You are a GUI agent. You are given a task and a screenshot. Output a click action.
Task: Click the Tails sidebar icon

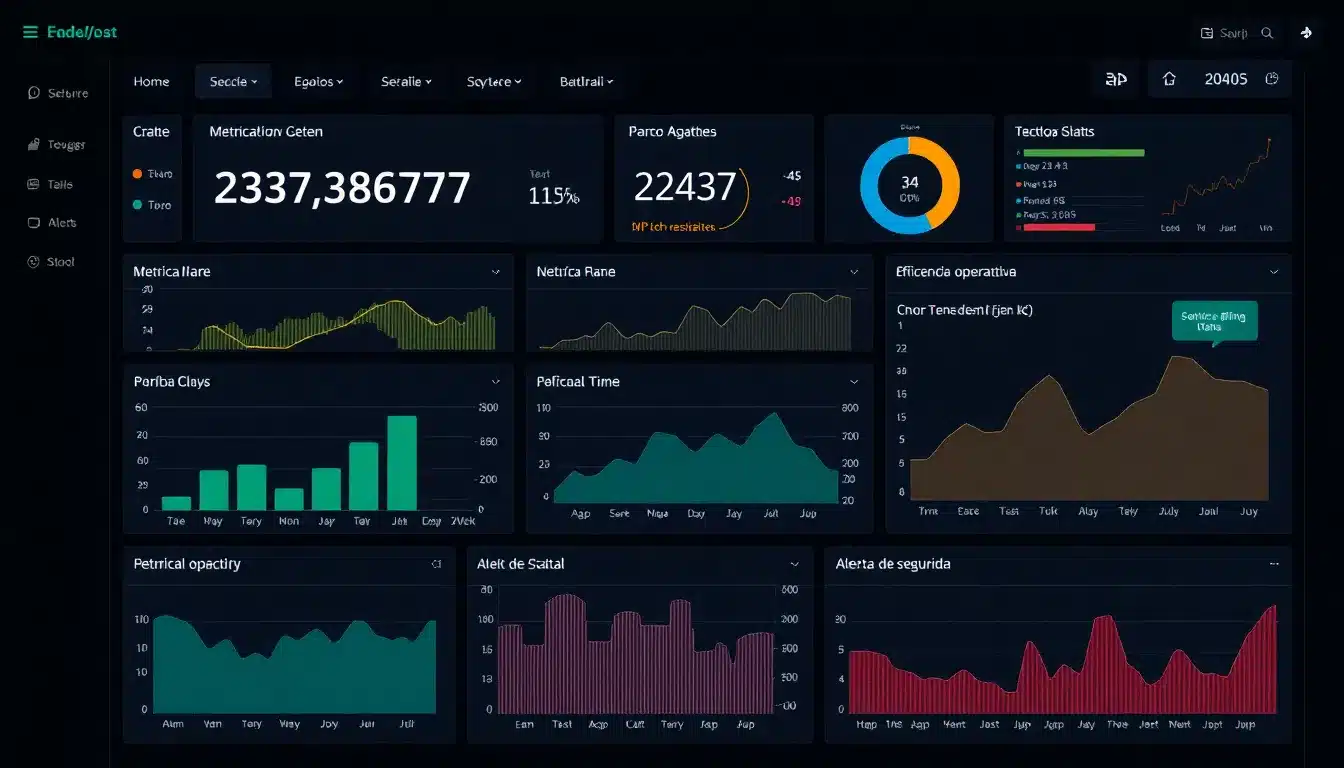[34, 184]
